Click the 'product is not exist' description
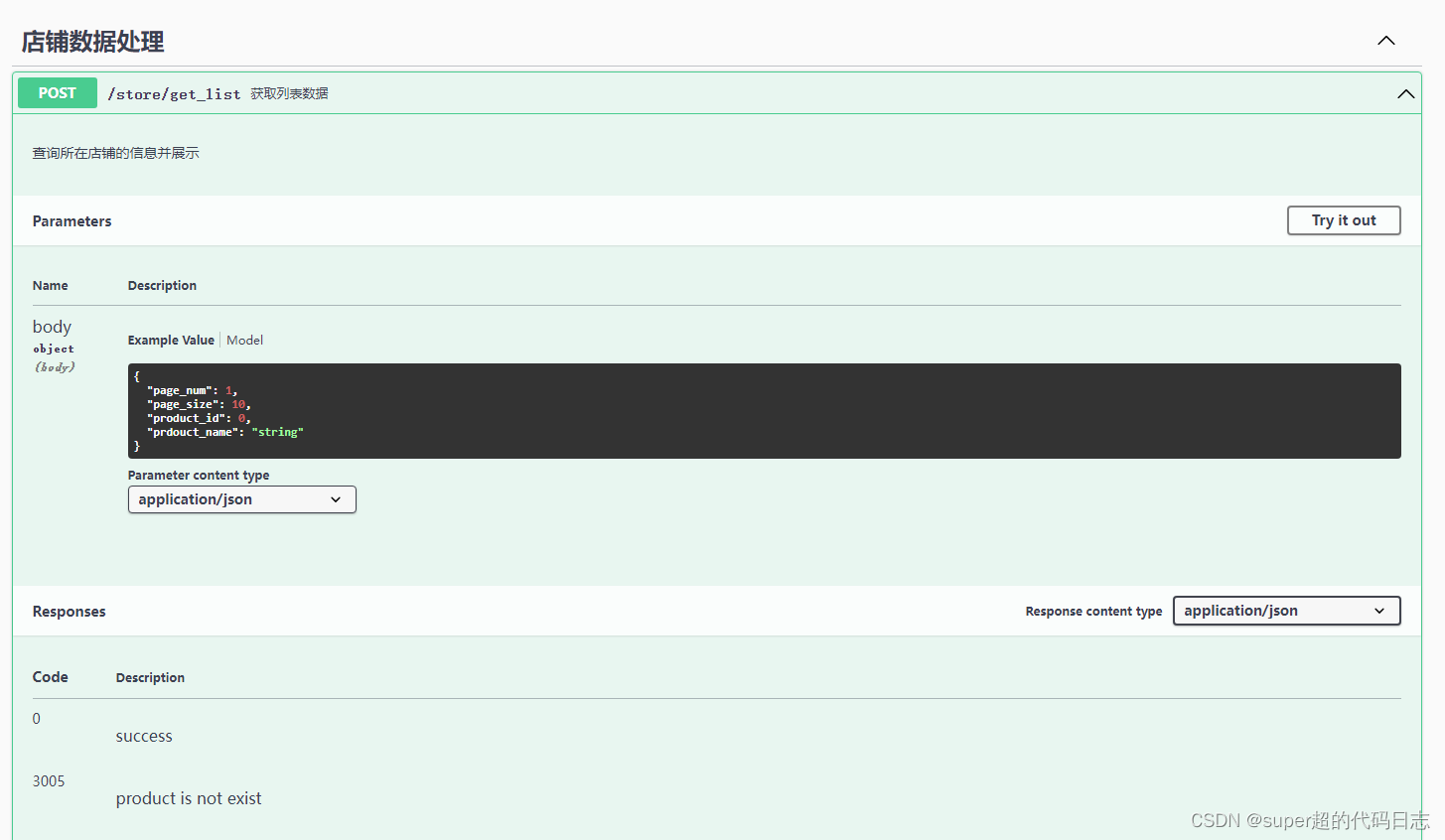 tap(189, 798)
